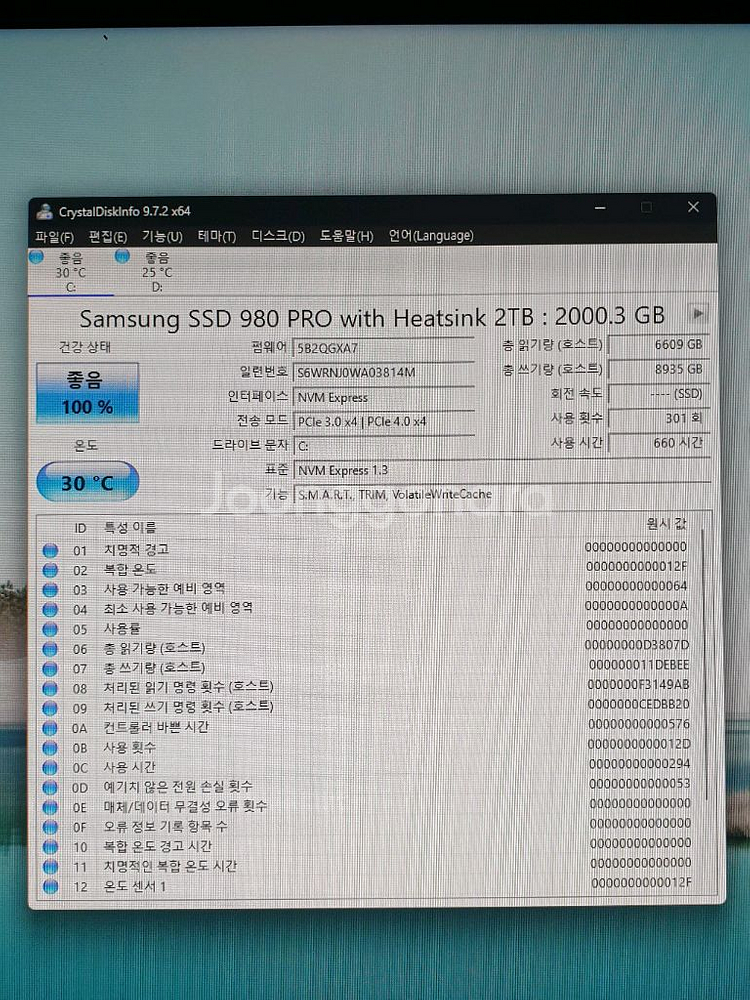Click the raw value 00000000000576
This screenshot has height=1000, width=750.
(639, 724)
